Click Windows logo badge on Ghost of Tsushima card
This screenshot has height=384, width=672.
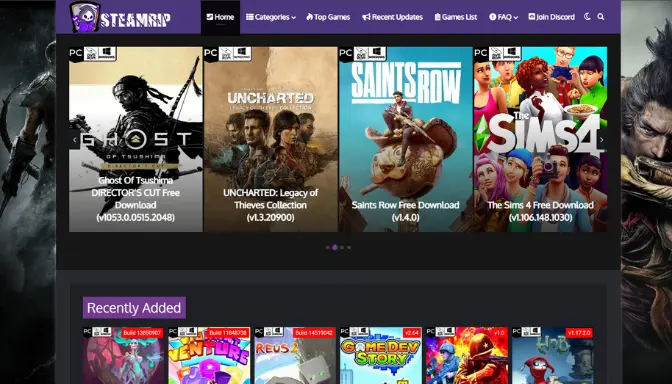[x=108, y=54]
